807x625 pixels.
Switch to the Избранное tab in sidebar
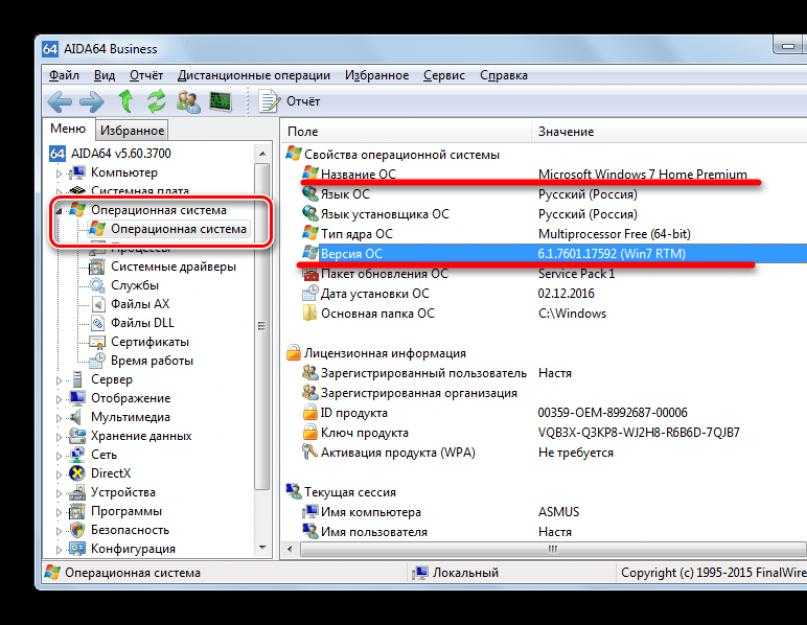pyautogui.click(x=132, y=130)
